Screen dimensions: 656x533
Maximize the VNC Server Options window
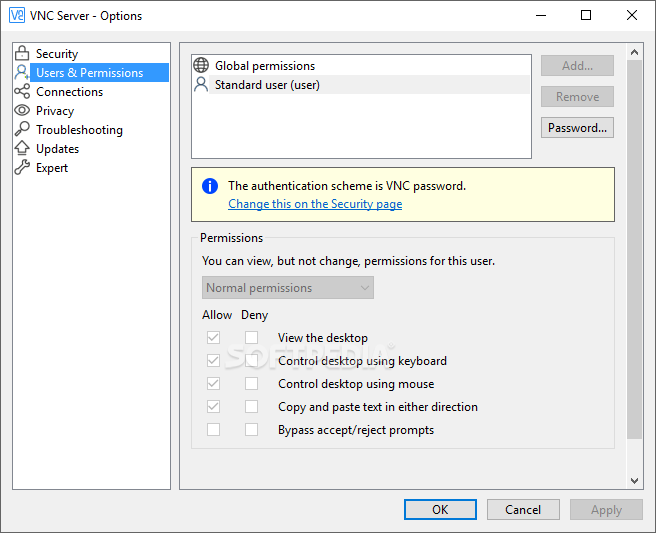coord(586,15)
